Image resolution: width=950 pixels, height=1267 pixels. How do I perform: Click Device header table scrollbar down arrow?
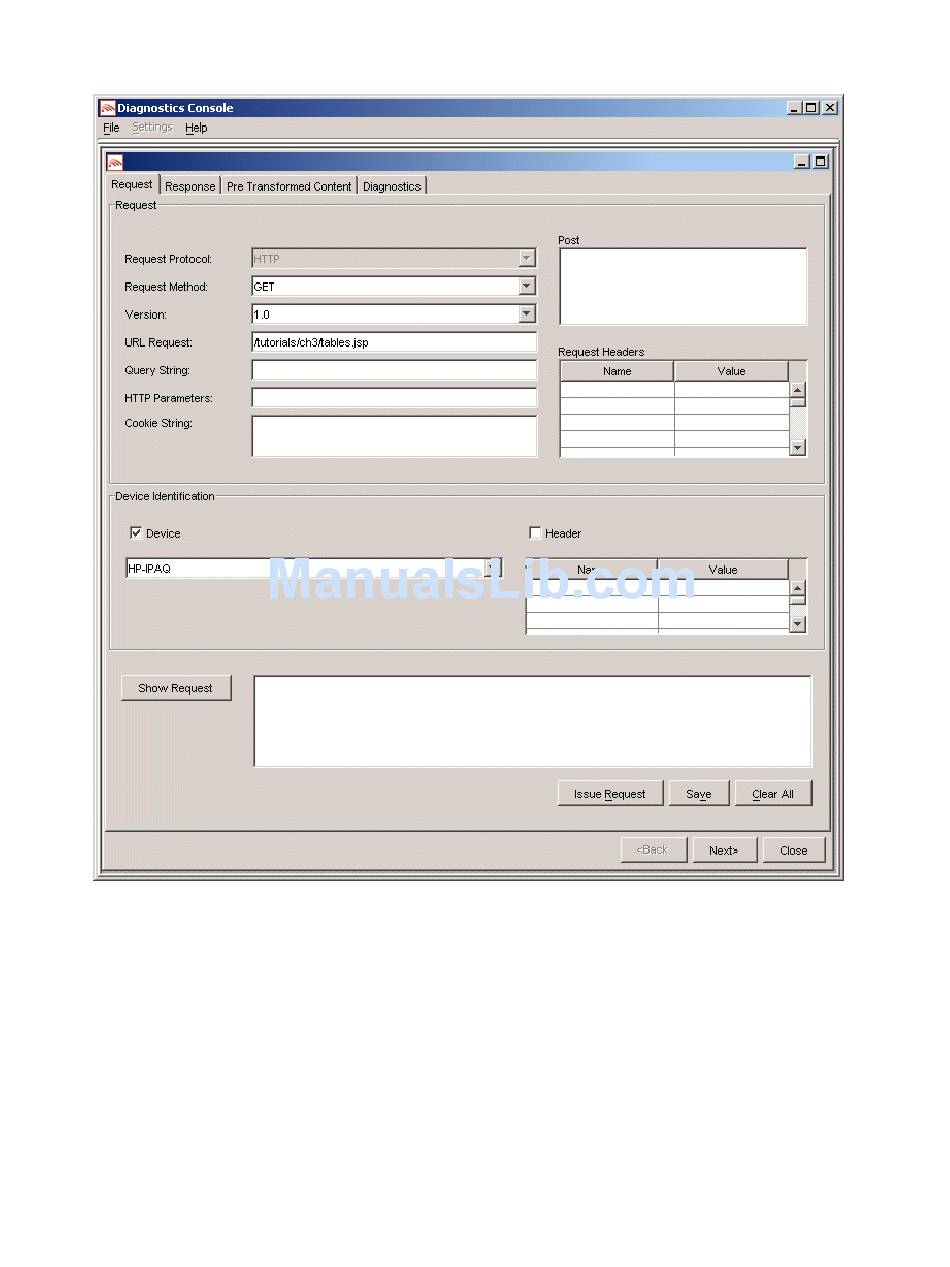[797, 624]
